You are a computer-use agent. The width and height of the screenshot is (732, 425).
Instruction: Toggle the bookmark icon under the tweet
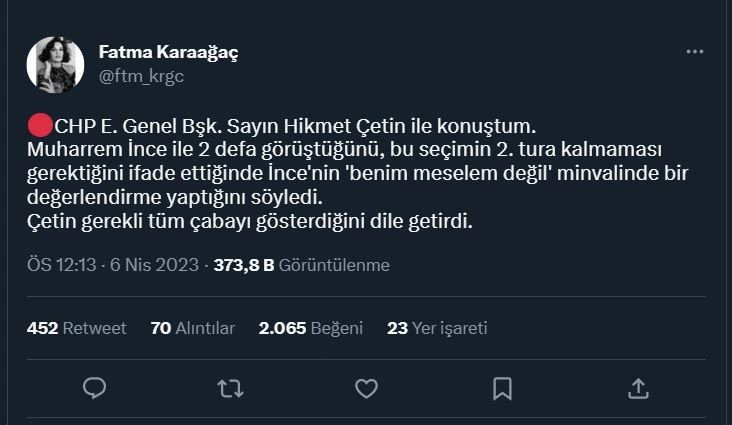[x=502, y=388]
